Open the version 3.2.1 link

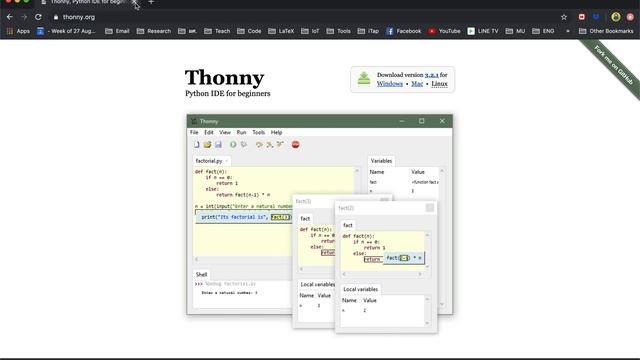431,75
